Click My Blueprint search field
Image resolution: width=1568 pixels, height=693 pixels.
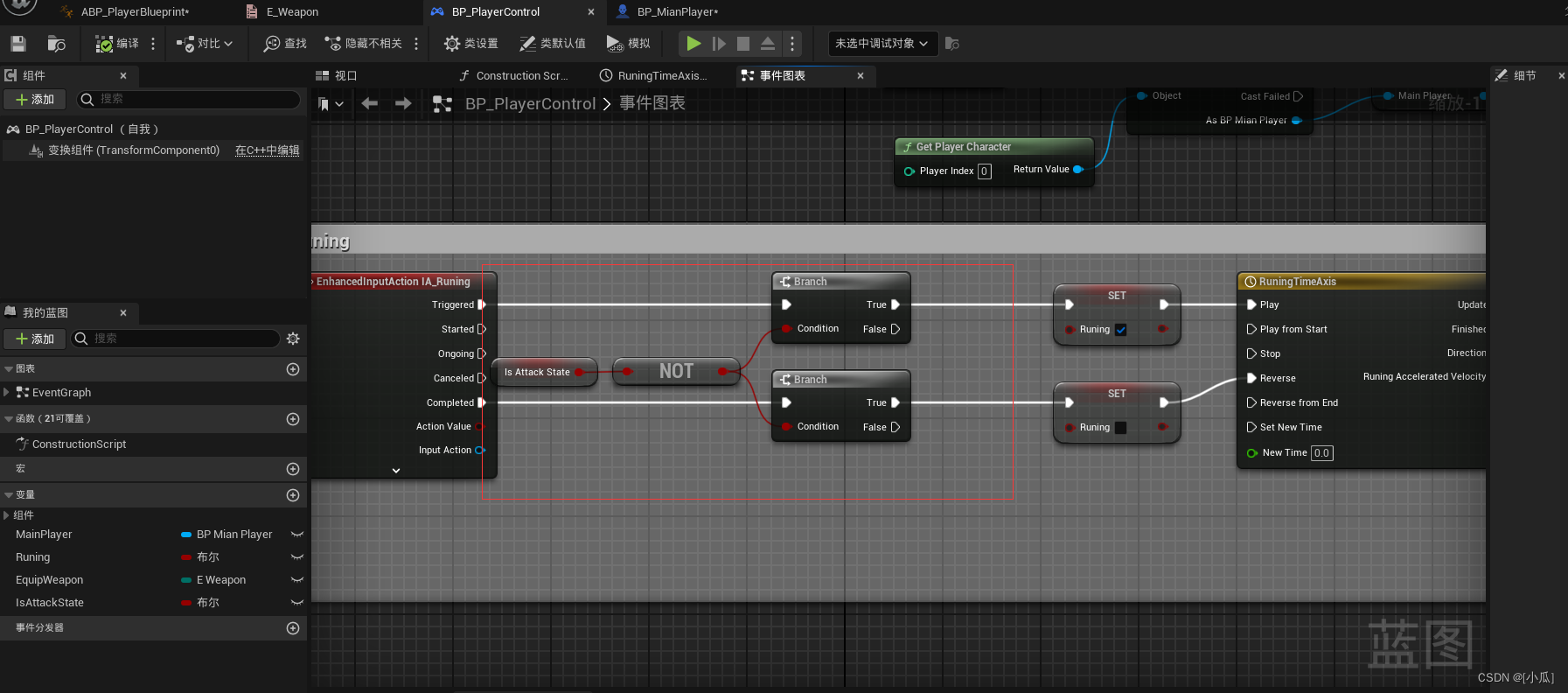[x=175, y=339]
